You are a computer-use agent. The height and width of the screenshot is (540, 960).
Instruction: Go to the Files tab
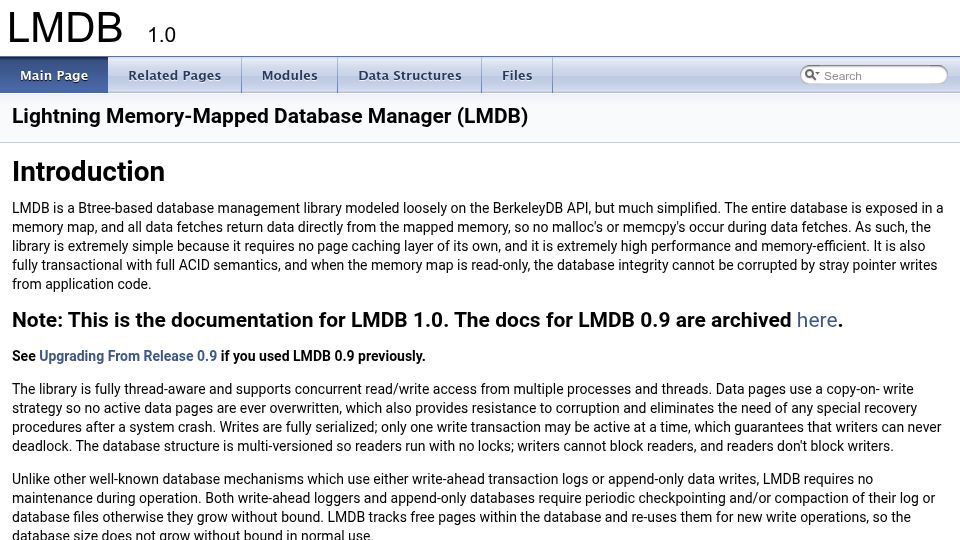coord(517,75)
